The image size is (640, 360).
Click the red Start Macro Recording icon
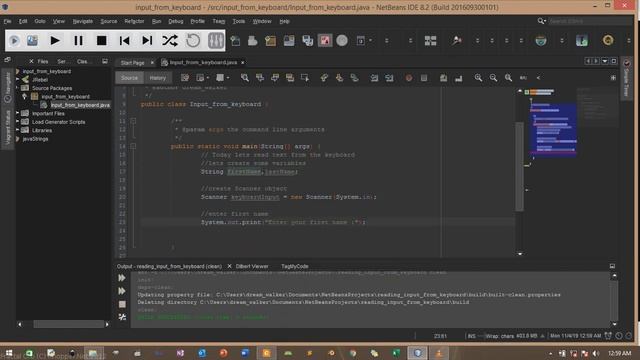pyautogui.click(x=409, y=78)
